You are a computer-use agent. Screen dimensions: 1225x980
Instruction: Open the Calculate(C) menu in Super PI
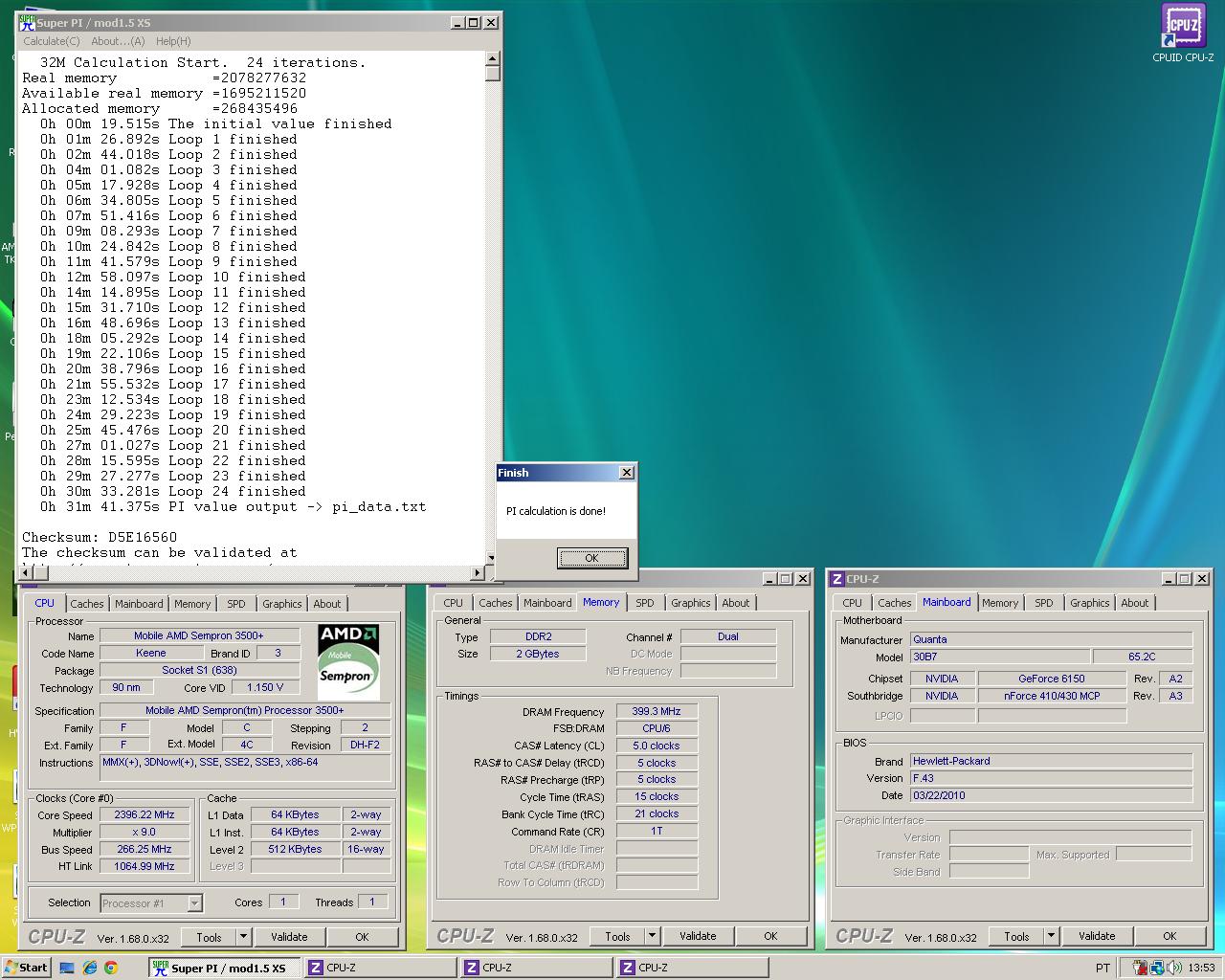click(x=52, y=41)
